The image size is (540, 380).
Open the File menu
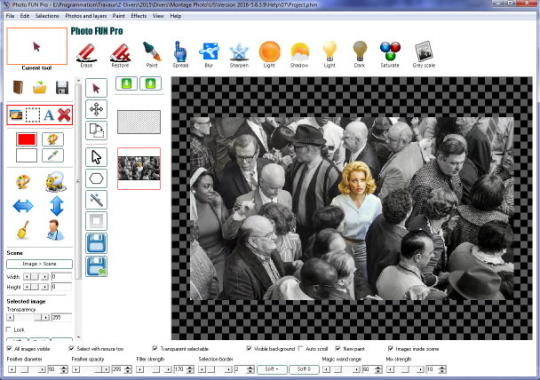(x=10, y=16)
